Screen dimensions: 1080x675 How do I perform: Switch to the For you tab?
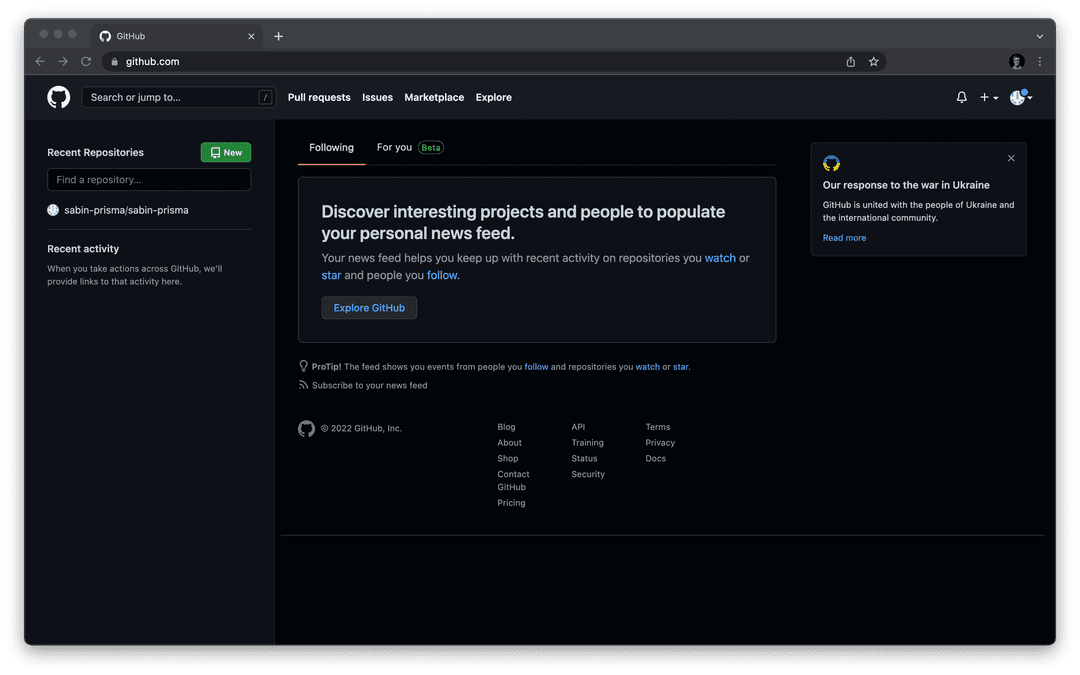point(391,147)
